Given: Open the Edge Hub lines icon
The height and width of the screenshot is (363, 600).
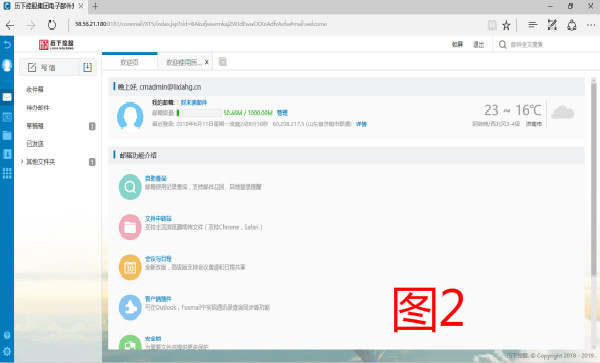Looking at the screenshot, I should [x=532, y=25].
